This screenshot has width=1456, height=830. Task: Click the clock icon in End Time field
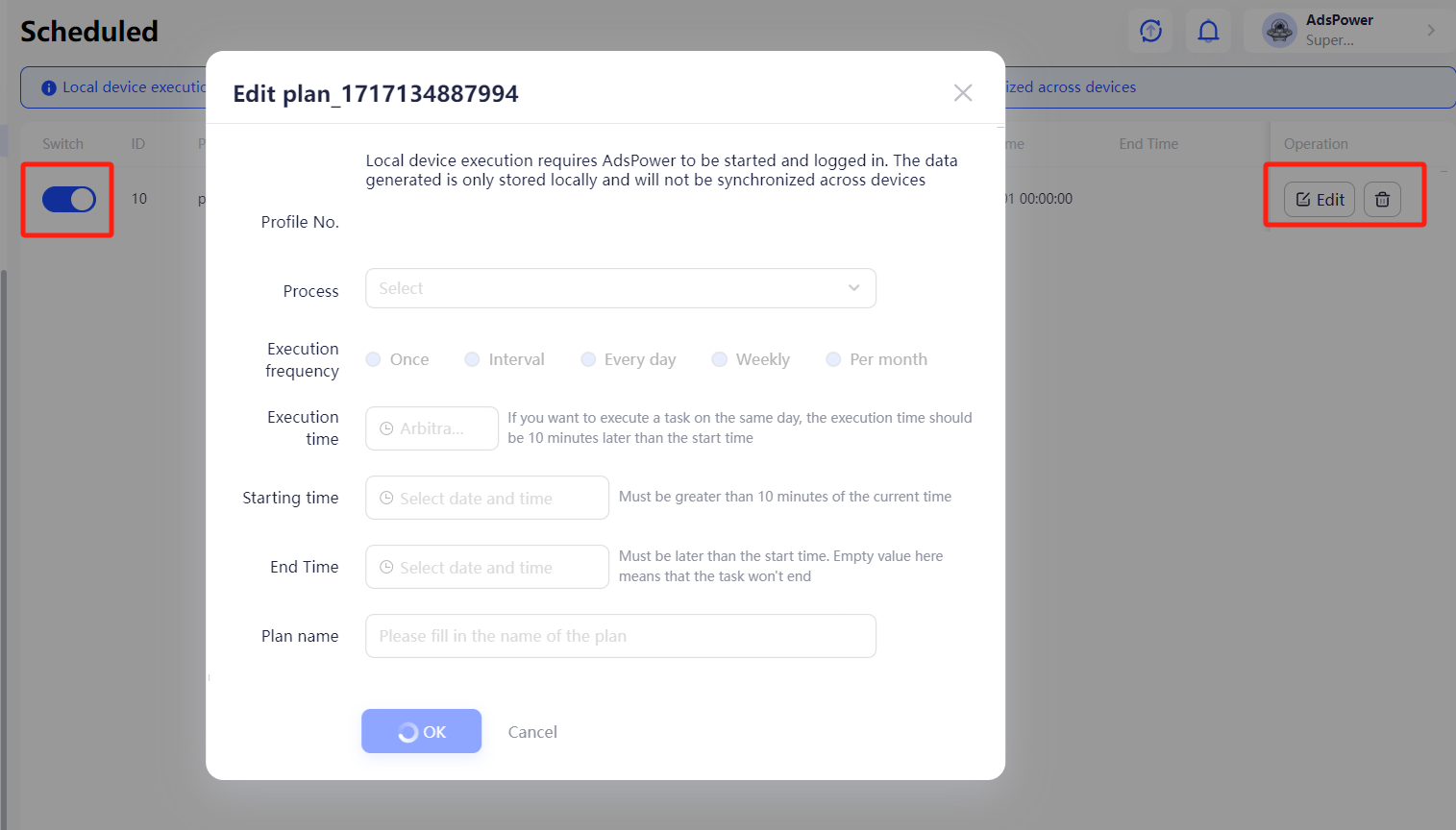click(384, 567)
